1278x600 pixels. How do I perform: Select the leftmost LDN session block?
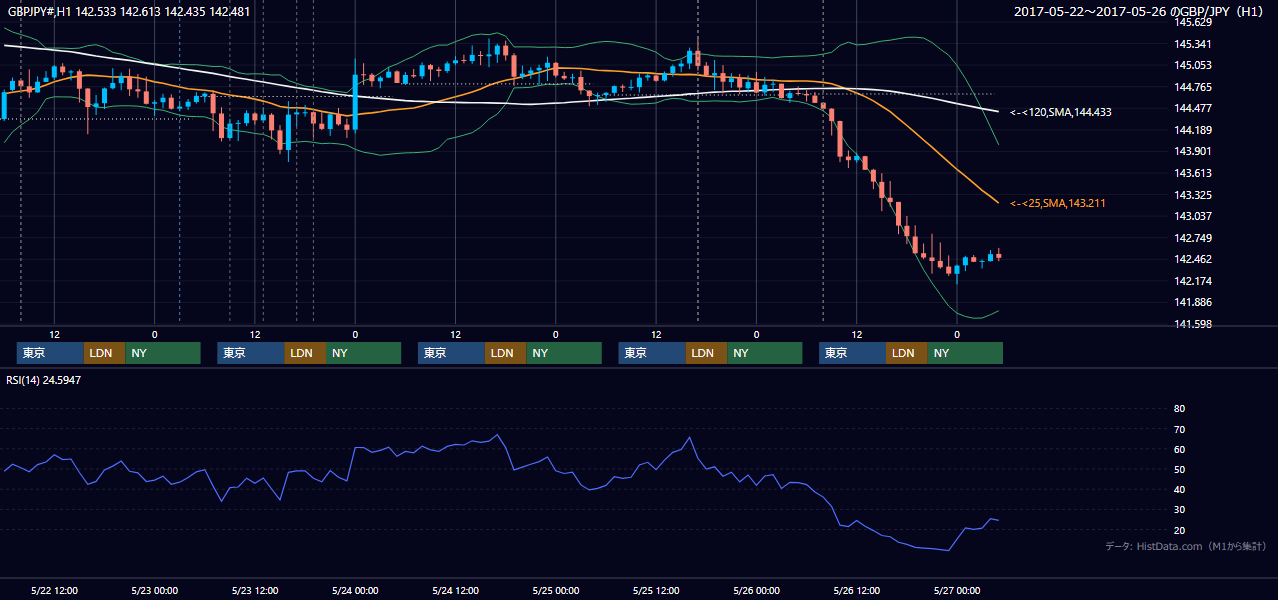tap(104, 353)
